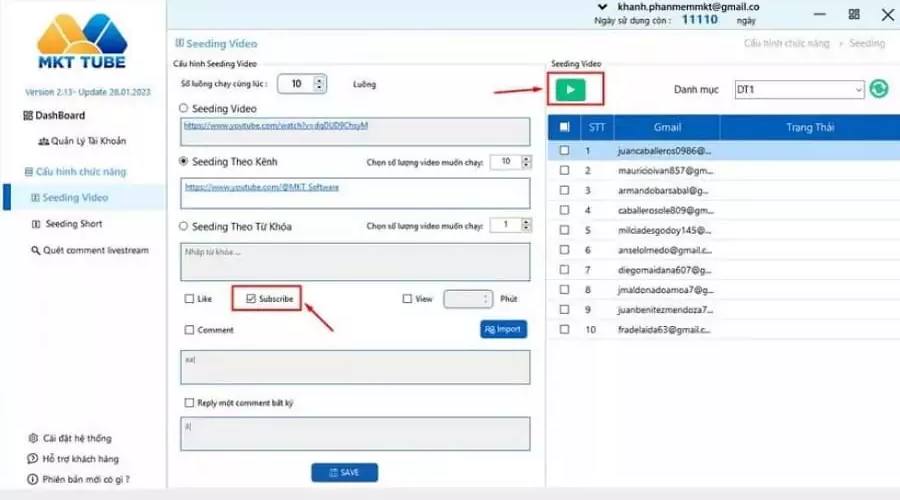Select the Seeding Video radio button
This screenshot has height=500, width=900.
click(x=183, y=108)
